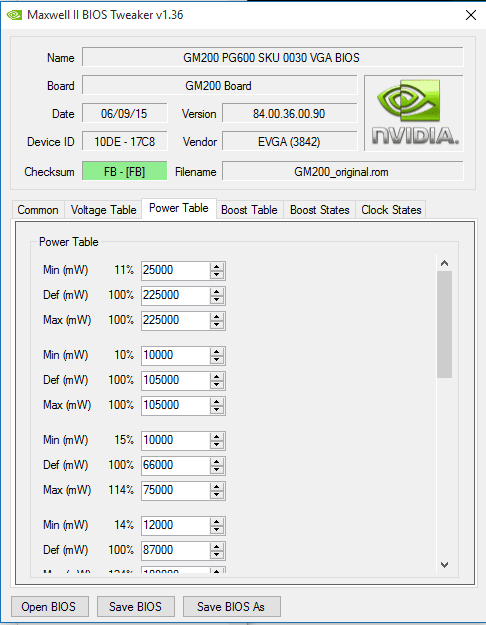
Task: Click the power table scrollbar up arrow
Action: 445,263
